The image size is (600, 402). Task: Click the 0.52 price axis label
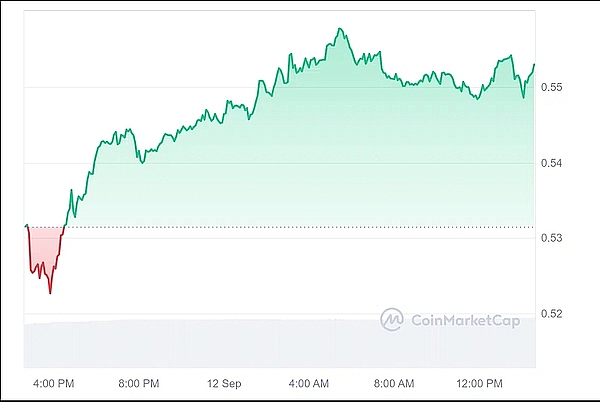click(551, 314)
